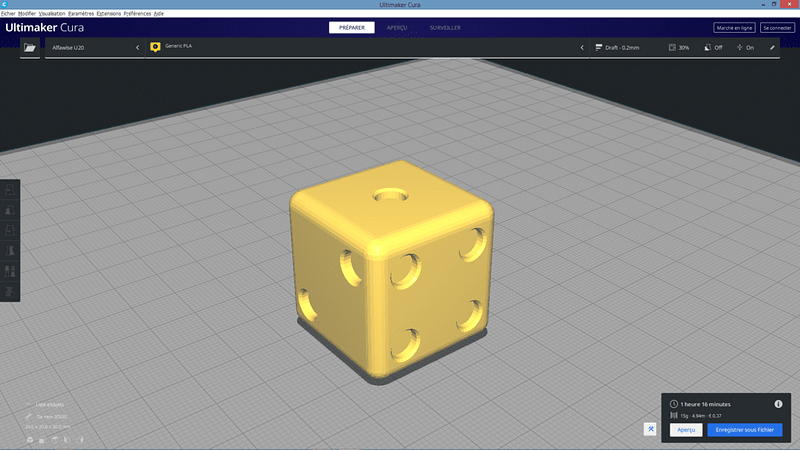This screenshot has width=800, height=450.
Task: Click the Ultimaker Cura logo
Action: click(x=44, y=28)
